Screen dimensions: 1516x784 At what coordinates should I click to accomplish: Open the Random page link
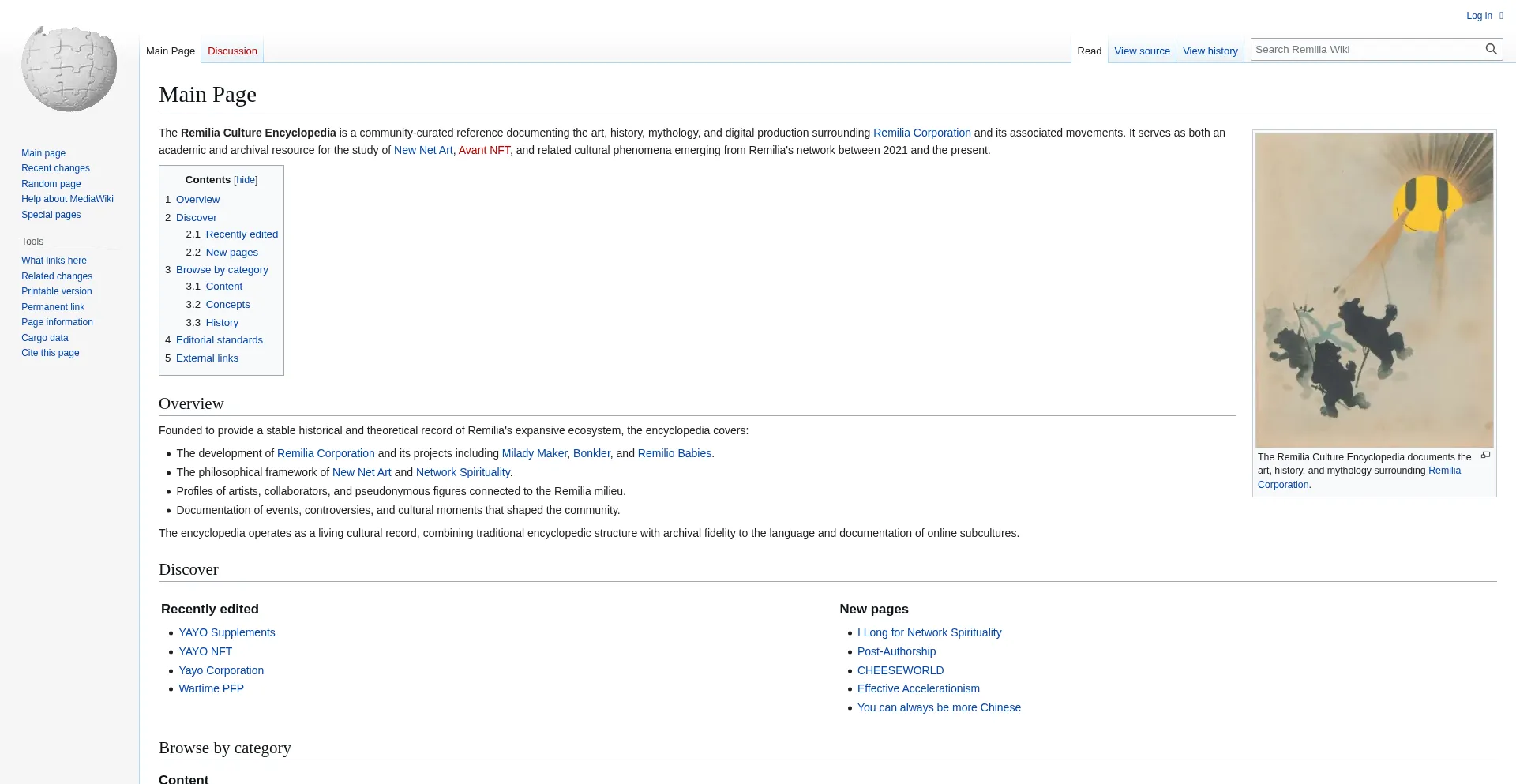[x=51, y=183]
